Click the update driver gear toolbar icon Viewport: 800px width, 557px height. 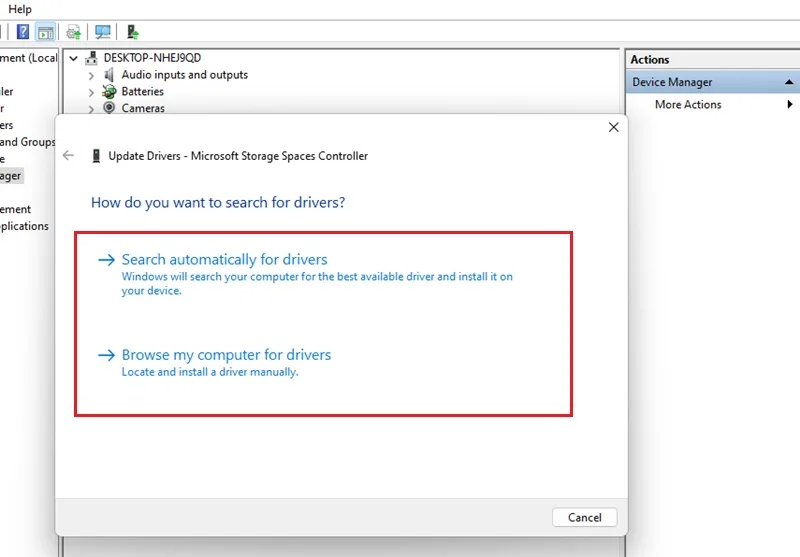tap(73, 32)
